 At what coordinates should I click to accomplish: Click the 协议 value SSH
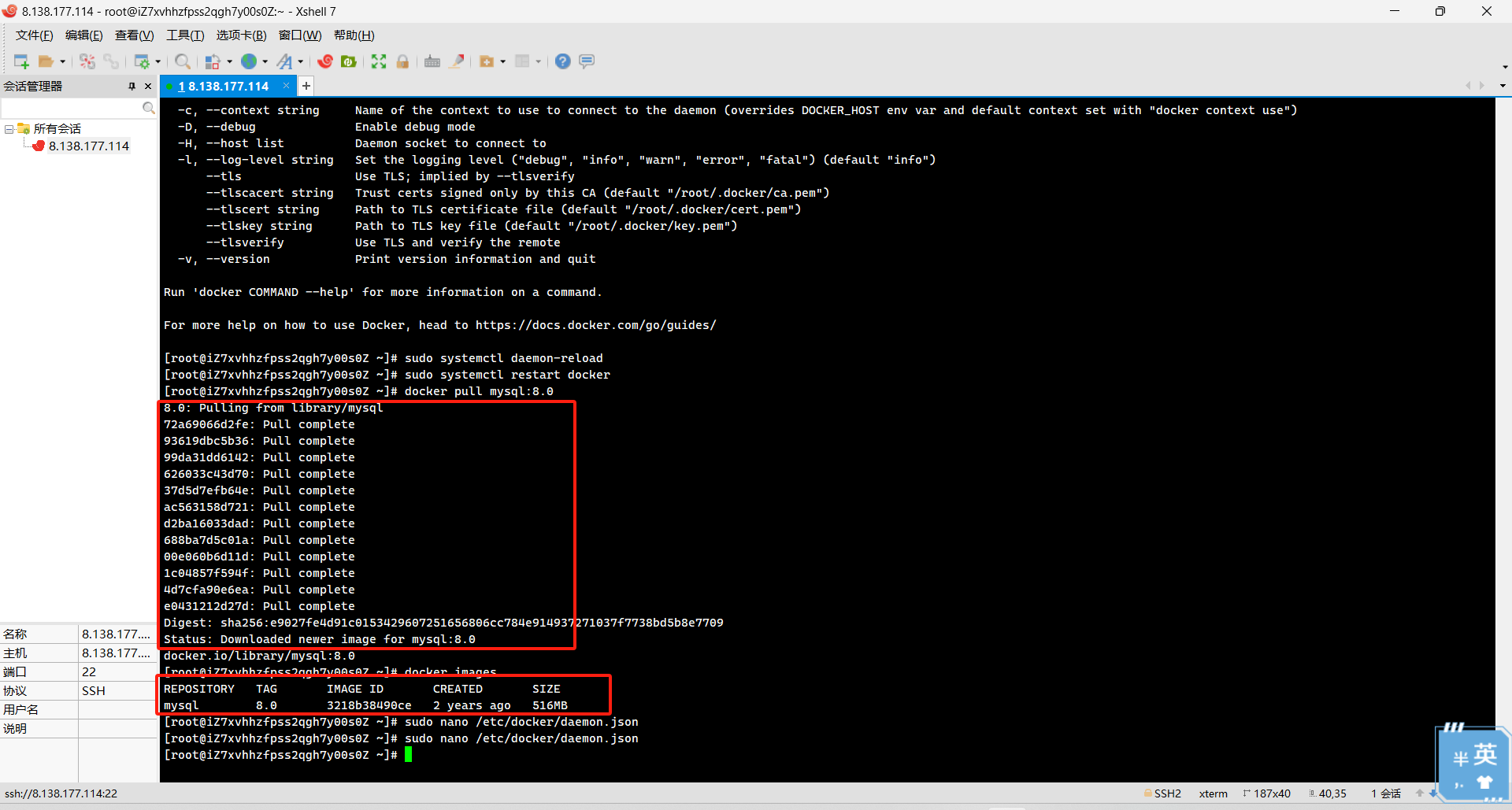(93, 691)
